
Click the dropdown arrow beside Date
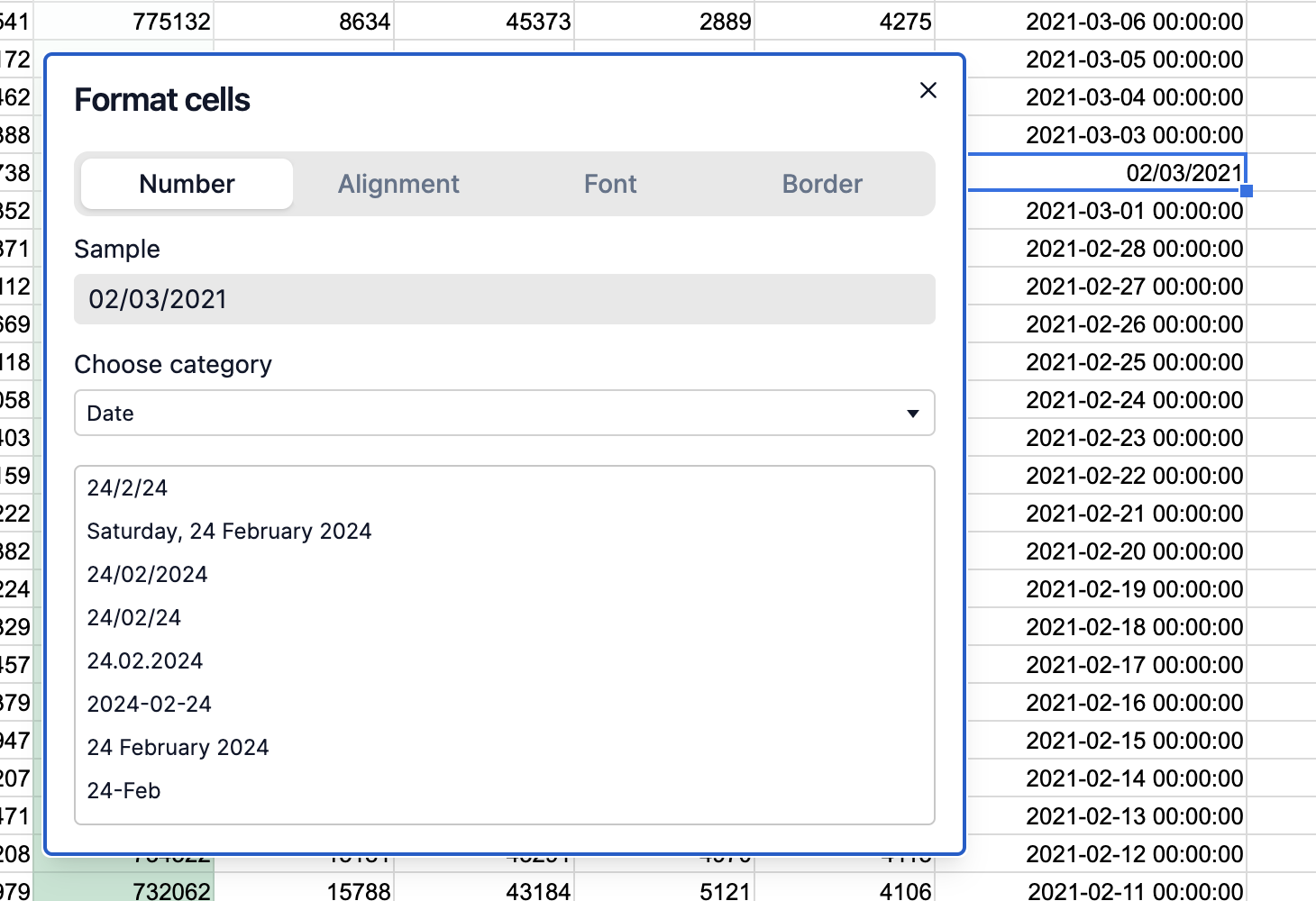(912, 414)
